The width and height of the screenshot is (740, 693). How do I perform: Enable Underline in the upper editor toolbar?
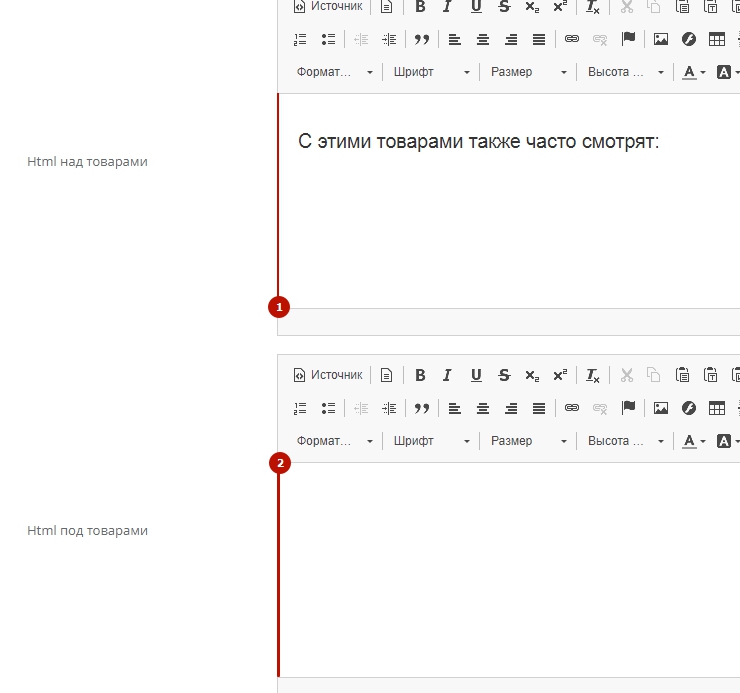pyautogui.click(x=476, y=7)
